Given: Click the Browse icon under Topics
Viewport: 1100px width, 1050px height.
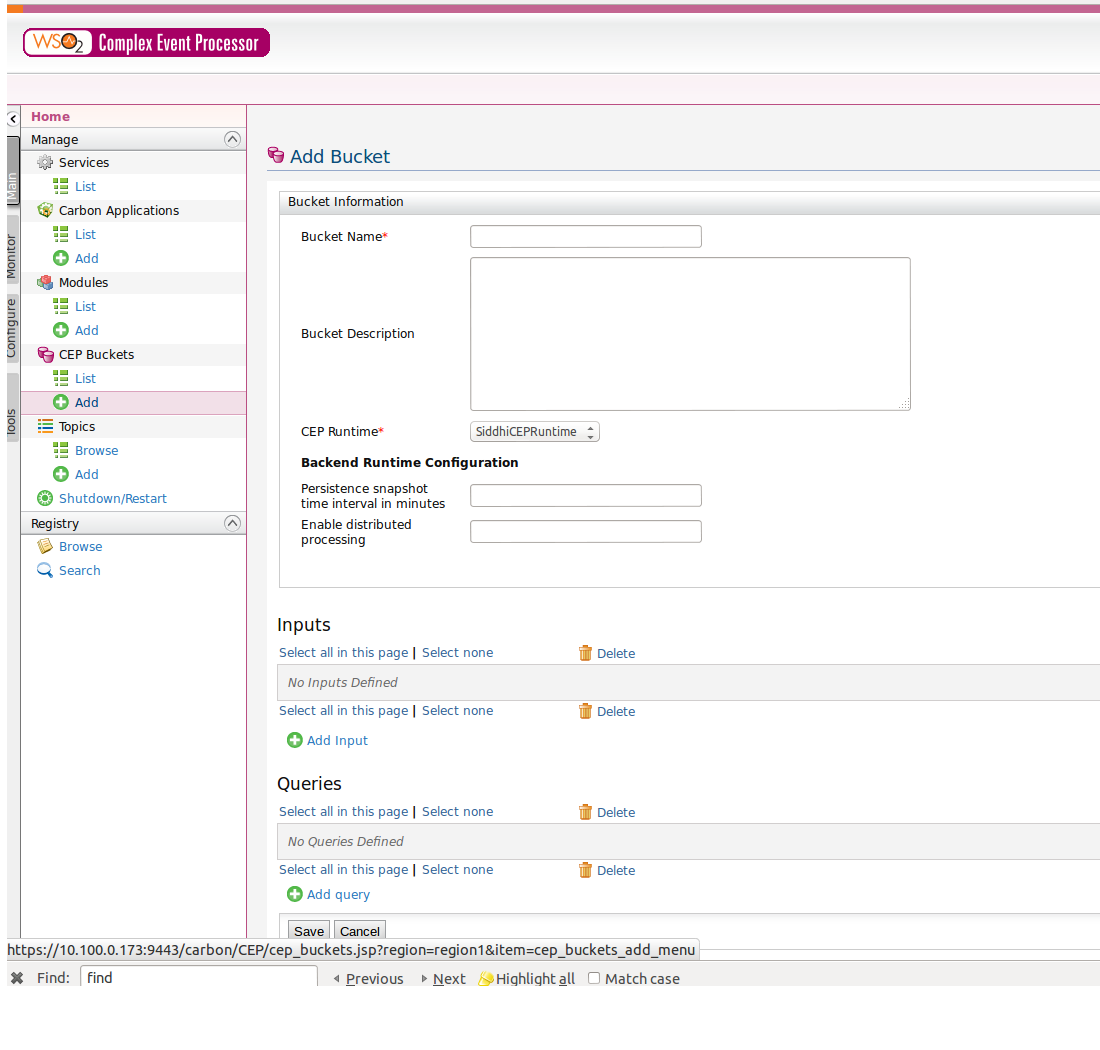Looking at the screenshot, I should pos(61,450).
